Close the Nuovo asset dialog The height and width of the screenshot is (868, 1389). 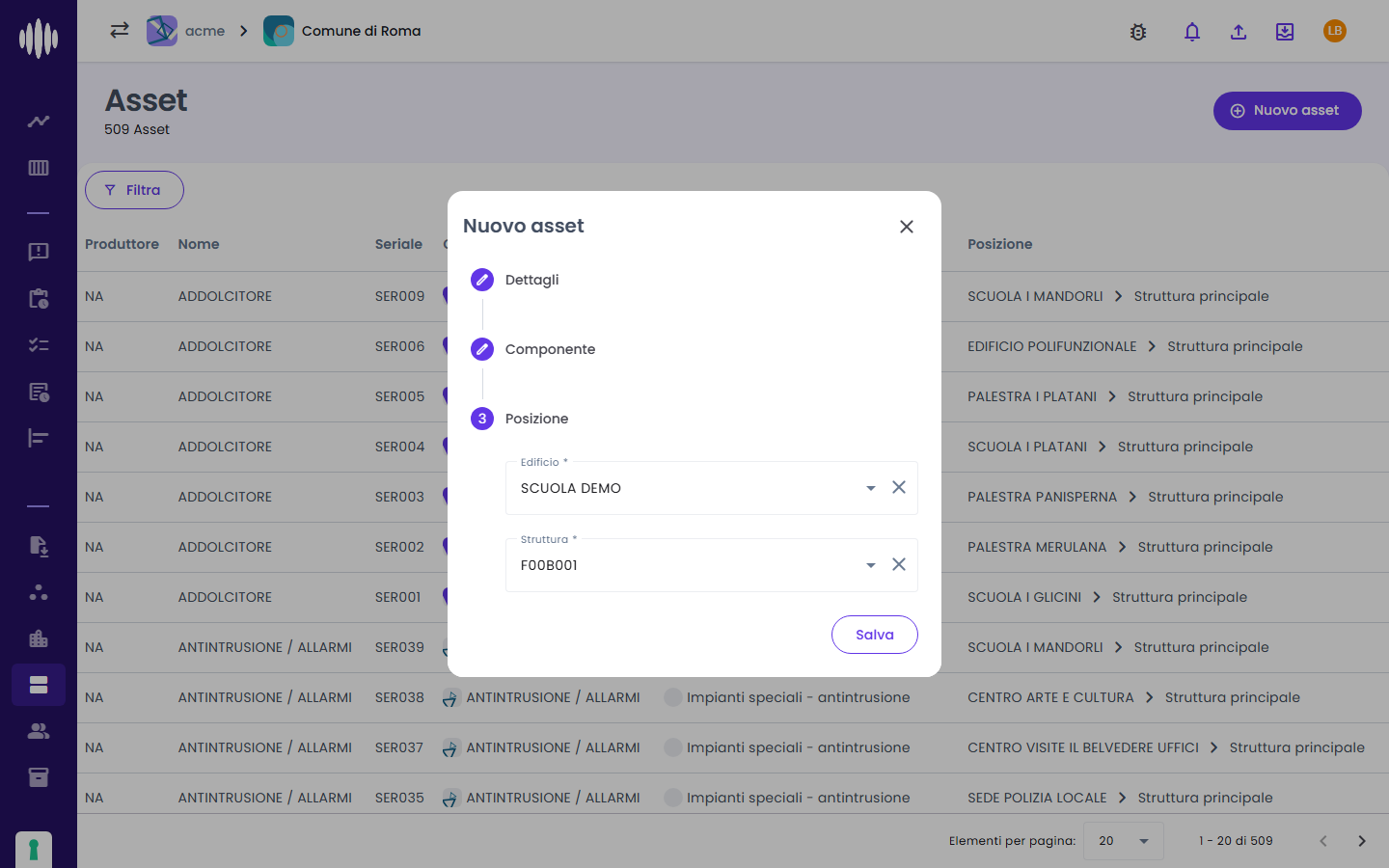907,227
